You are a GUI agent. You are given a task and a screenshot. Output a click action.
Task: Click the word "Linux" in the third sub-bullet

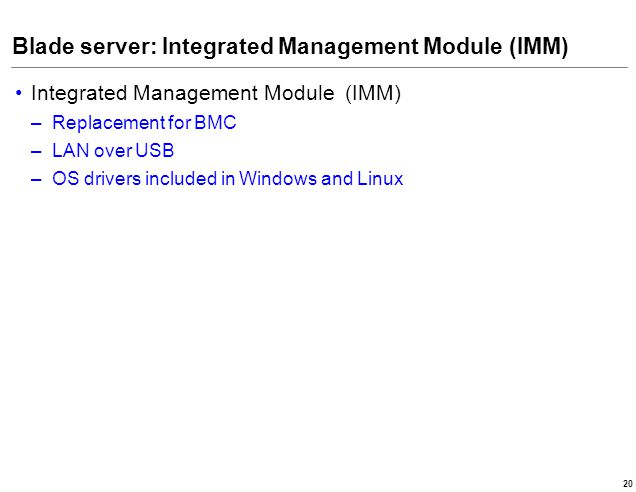pos(380,178)
